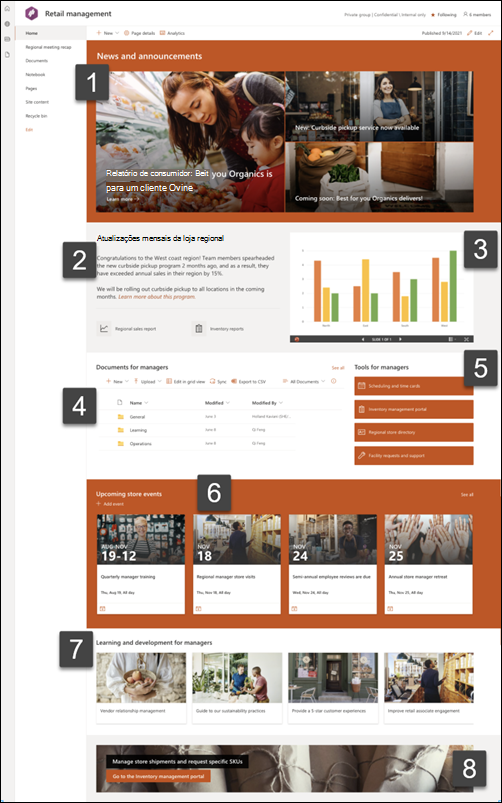Click Learn more on consumer report story
The image size is (502, 803).
122,199
